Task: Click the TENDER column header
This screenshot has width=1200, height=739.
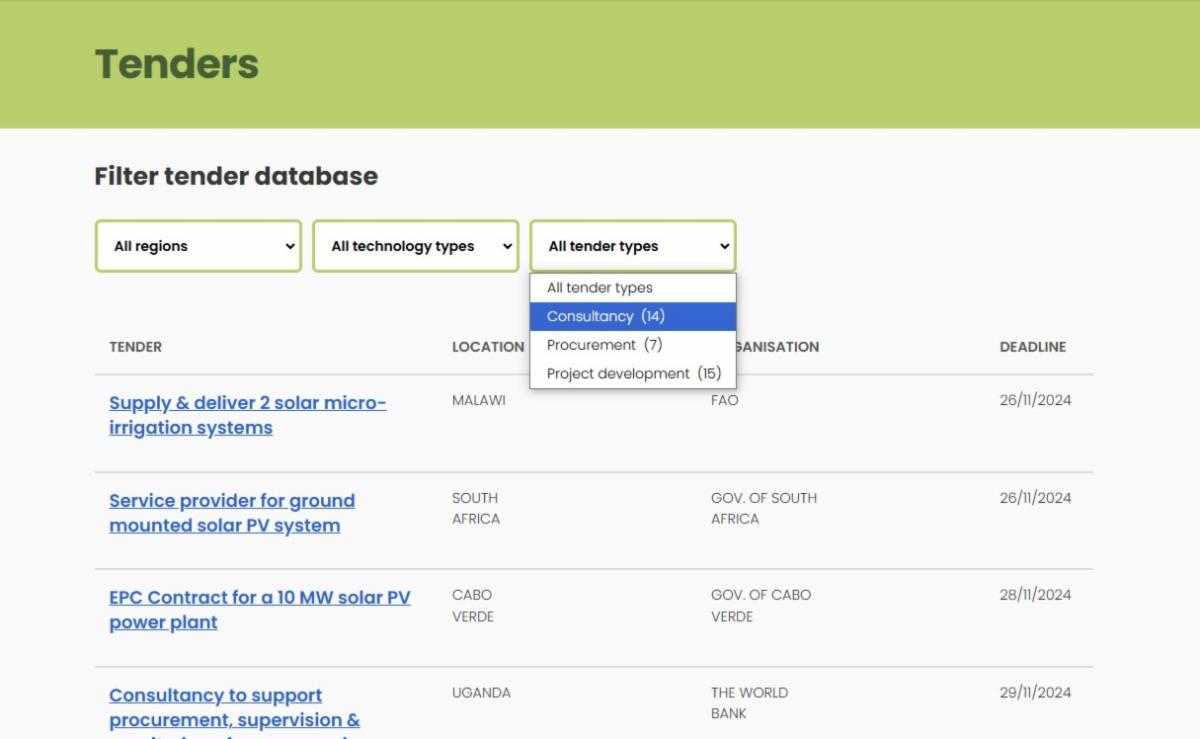Action: (135, 347)
